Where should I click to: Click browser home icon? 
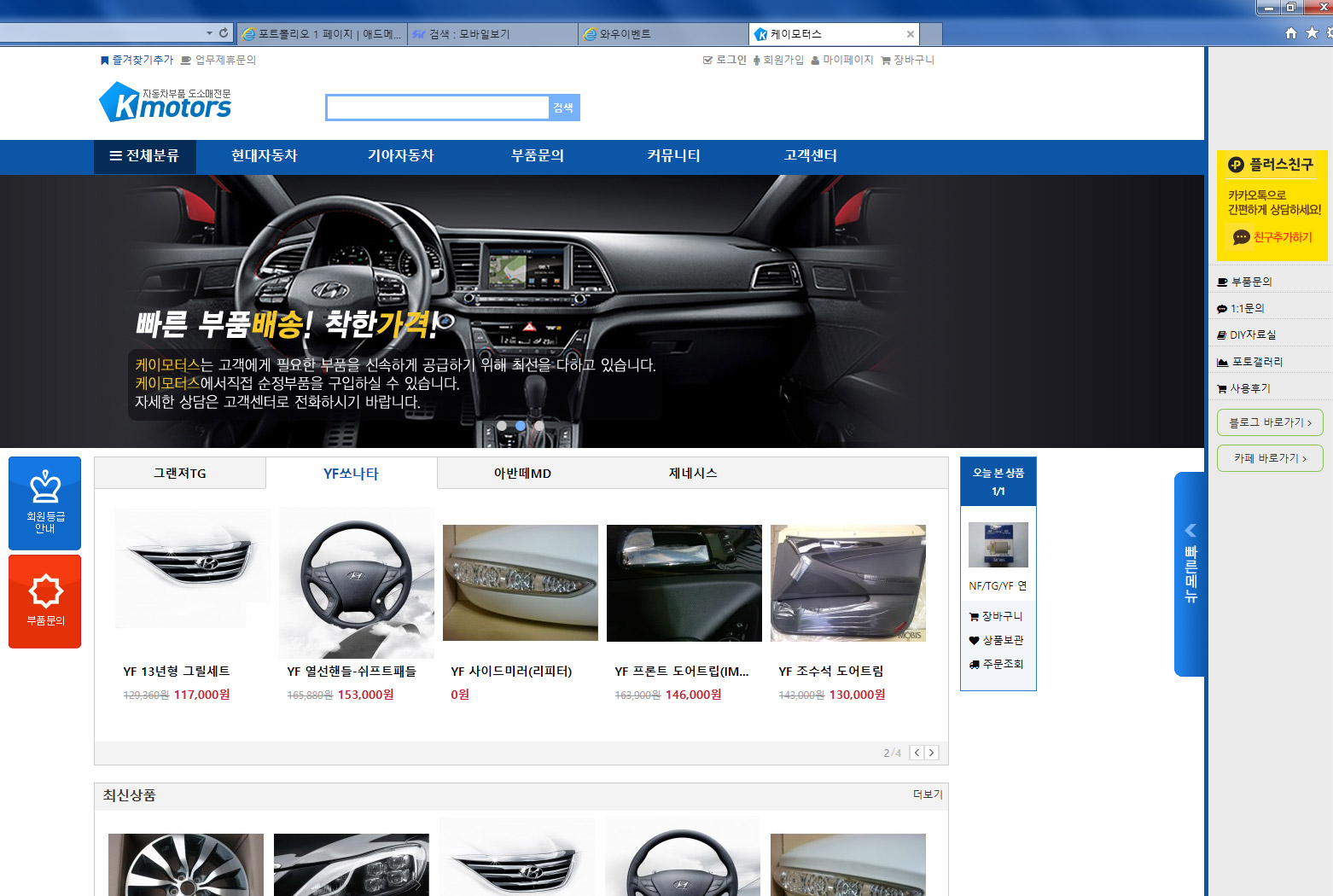click(1291, 32)
